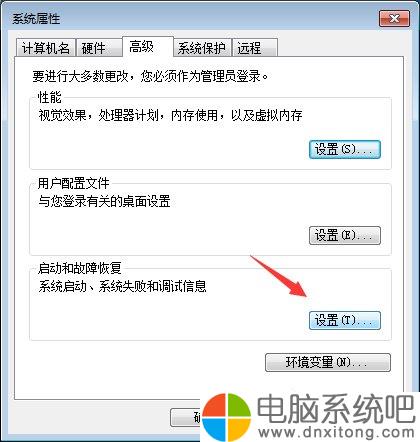
Task: Go to the 系统保护 tab
Action: 202,48
